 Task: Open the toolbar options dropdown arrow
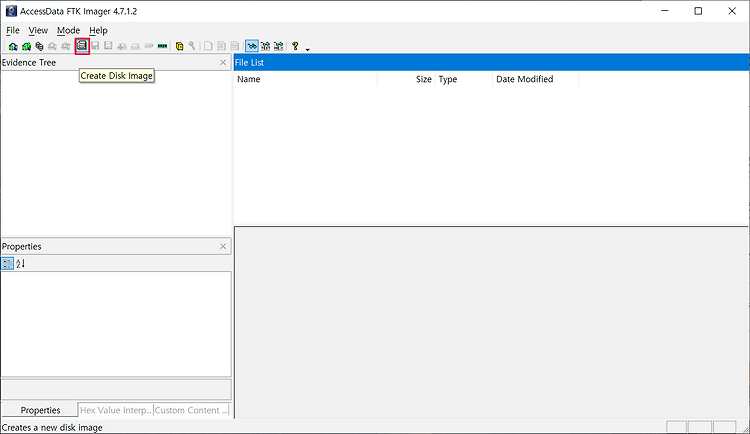(308, 49)
